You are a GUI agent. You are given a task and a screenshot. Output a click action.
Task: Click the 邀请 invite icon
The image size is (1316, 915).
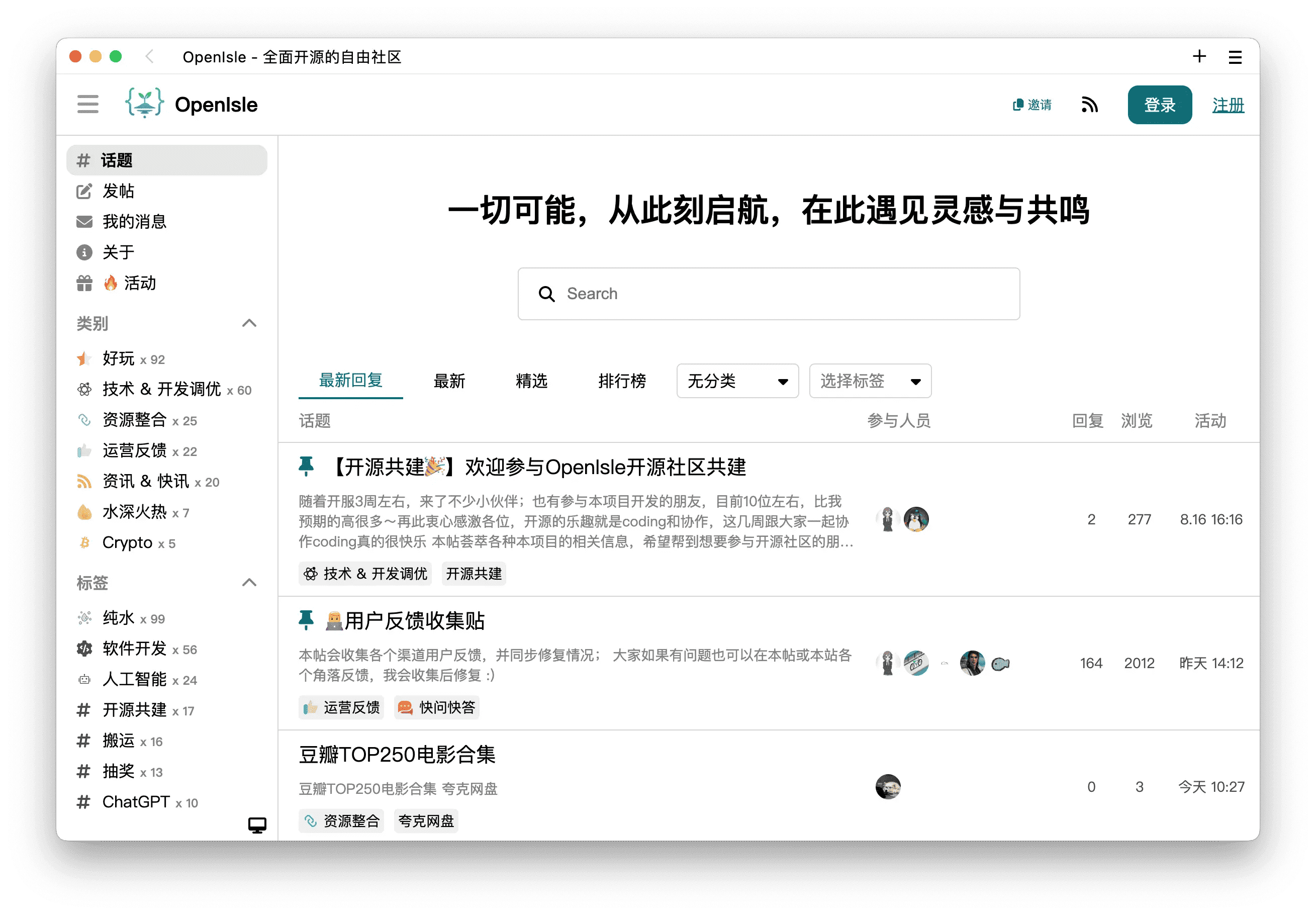click(1017, 105)
